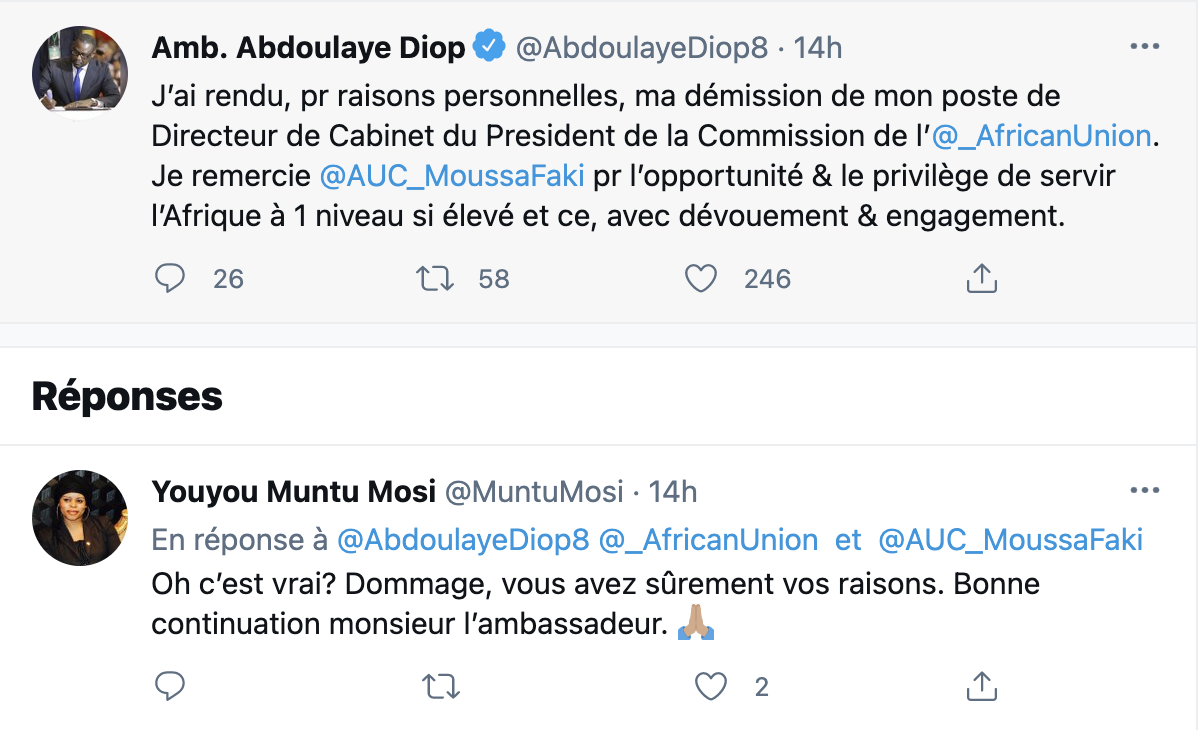1204x730 pixels.
Task: Share Youyou Muntu Mosi's reply
Action: click(981, 687)
